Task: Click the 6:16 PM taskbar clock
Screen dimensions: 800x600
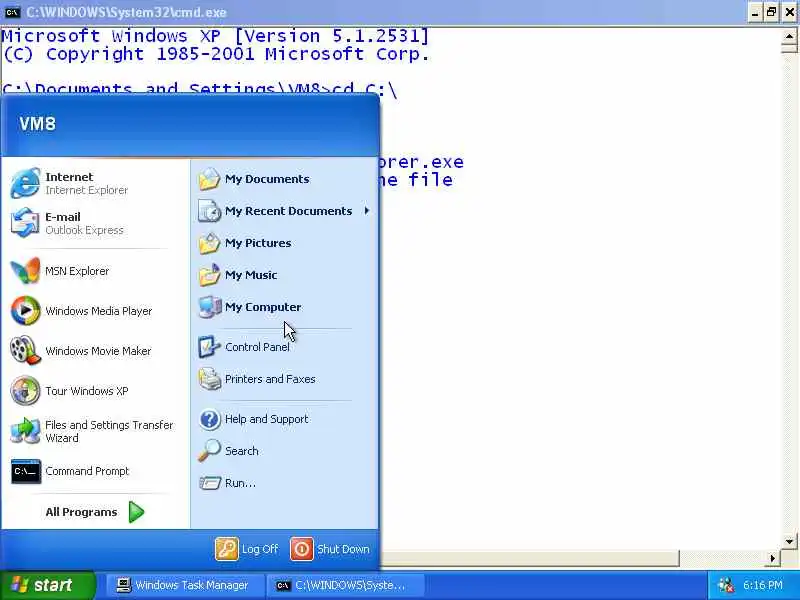Action: [x=763, y=585]
